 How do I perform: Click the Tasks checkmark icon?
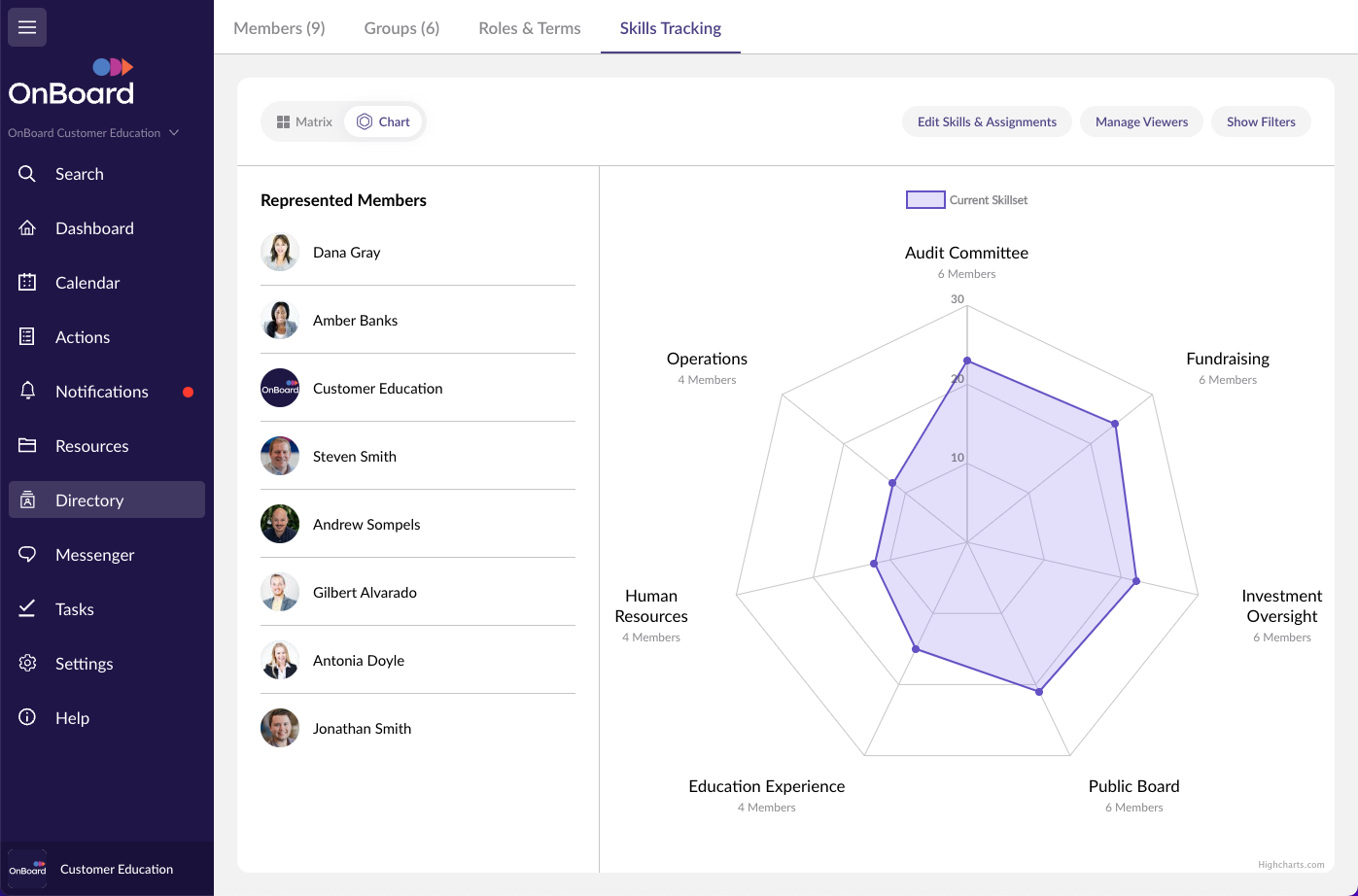coord(27,609)
